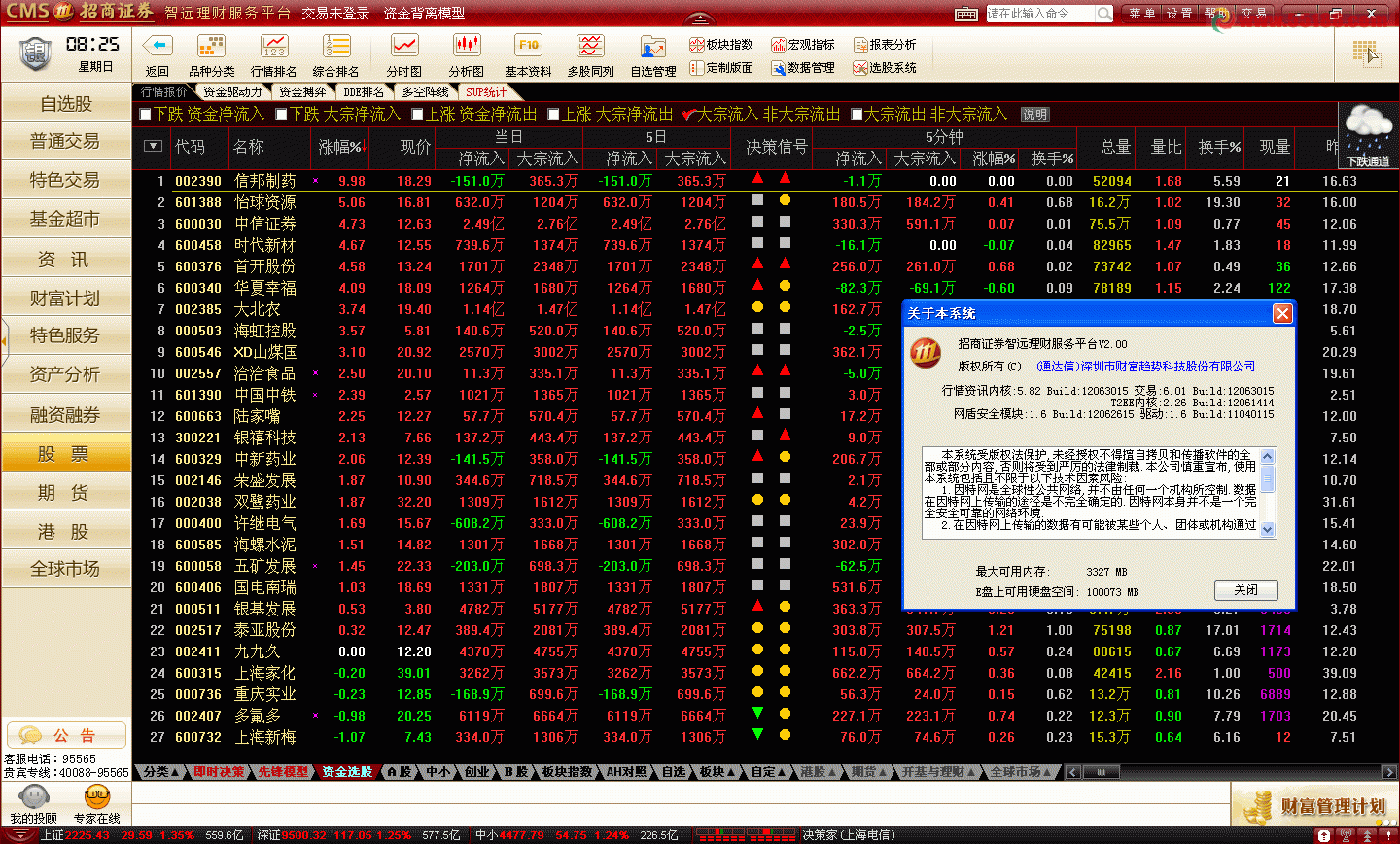Show the 分析图 candlestick chart
This screenshot has width=1400, height=844.
467,46
